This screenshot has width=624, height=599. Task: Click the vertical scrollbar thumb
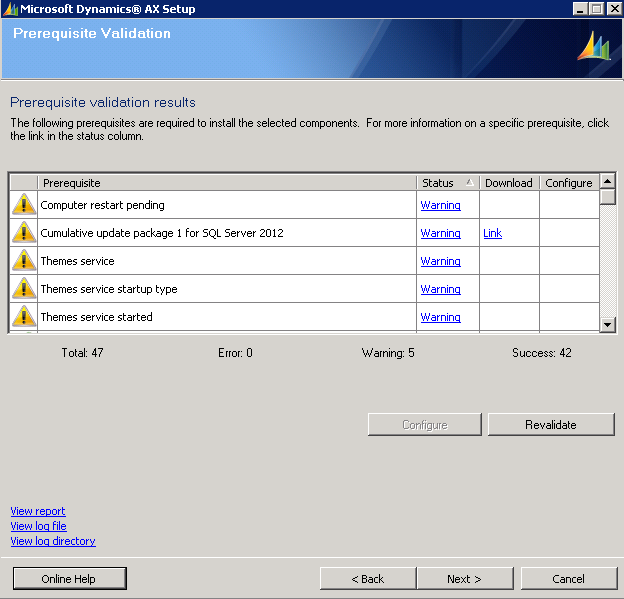coord(608,197)
